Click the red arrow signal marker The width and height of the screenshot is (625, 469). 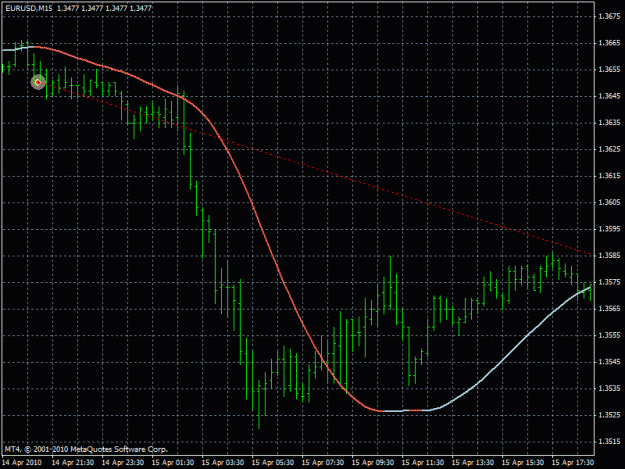coord(38,82)
